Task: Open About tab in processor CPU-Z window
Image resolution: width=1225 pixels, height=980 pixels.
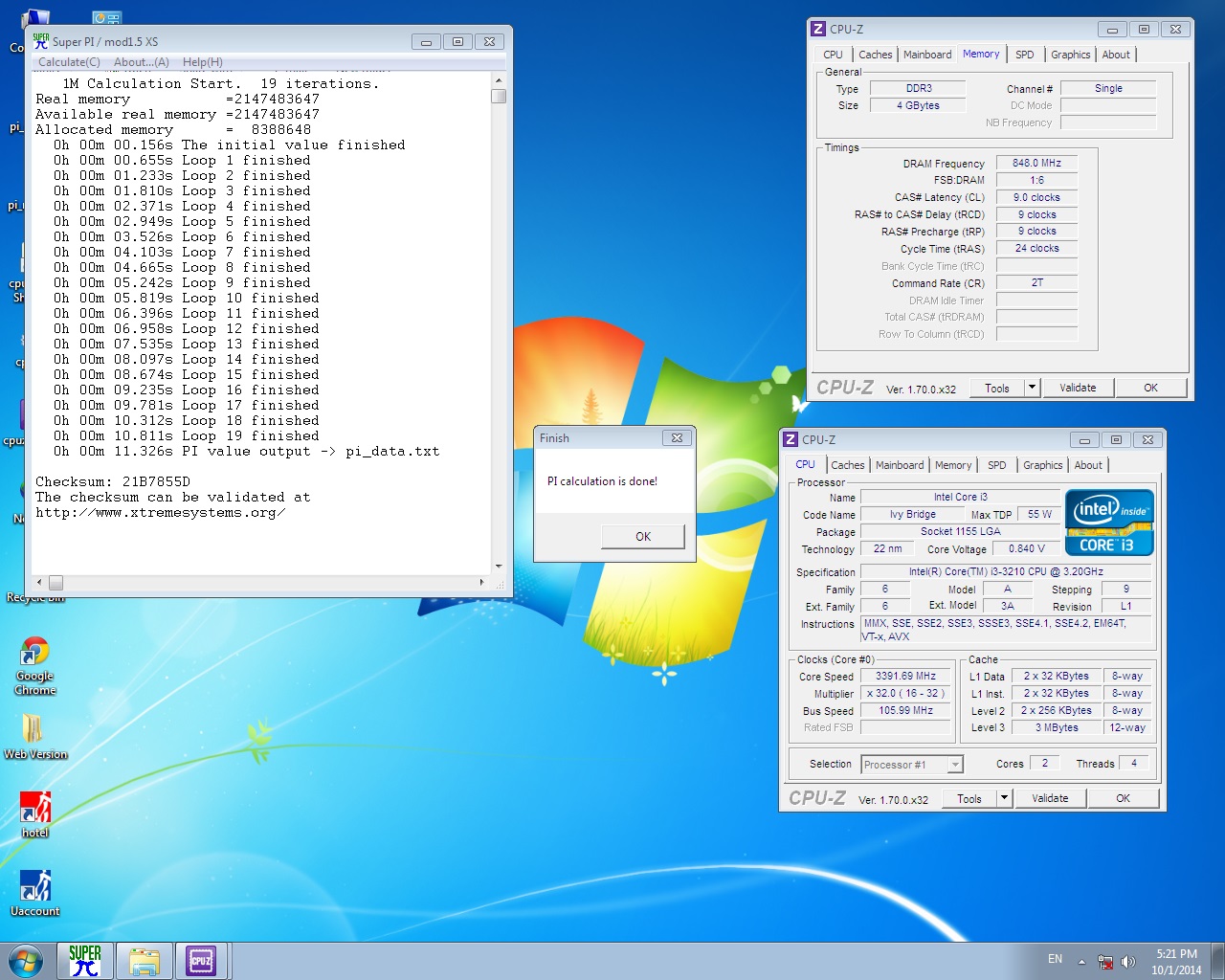Action: point(1088,465)
